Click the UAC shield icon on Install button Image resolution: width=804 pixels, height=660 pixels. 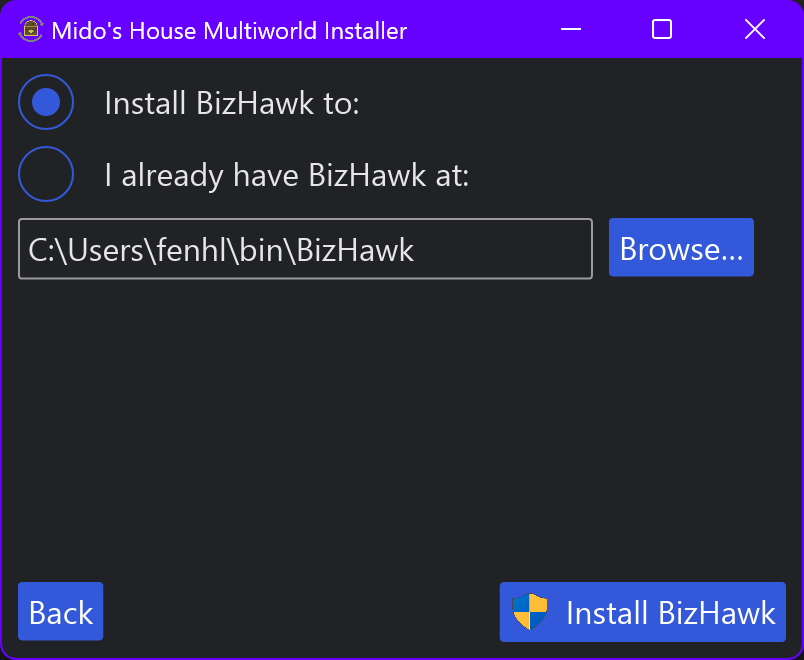530,611
